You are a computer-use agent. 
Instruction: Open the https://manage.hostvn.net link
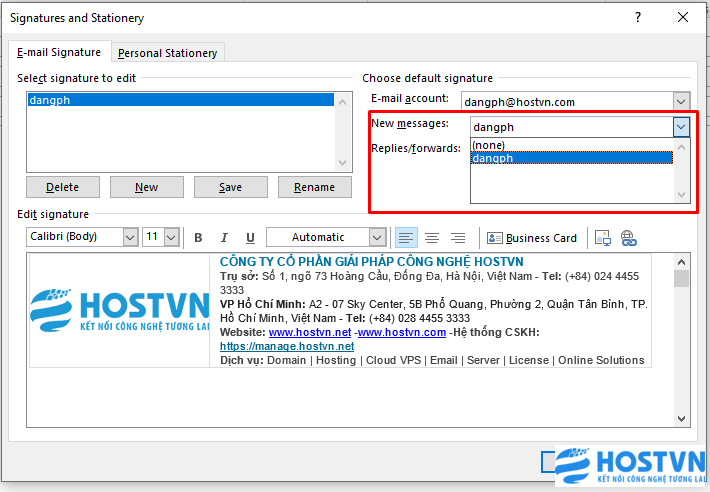coord(287,346)
